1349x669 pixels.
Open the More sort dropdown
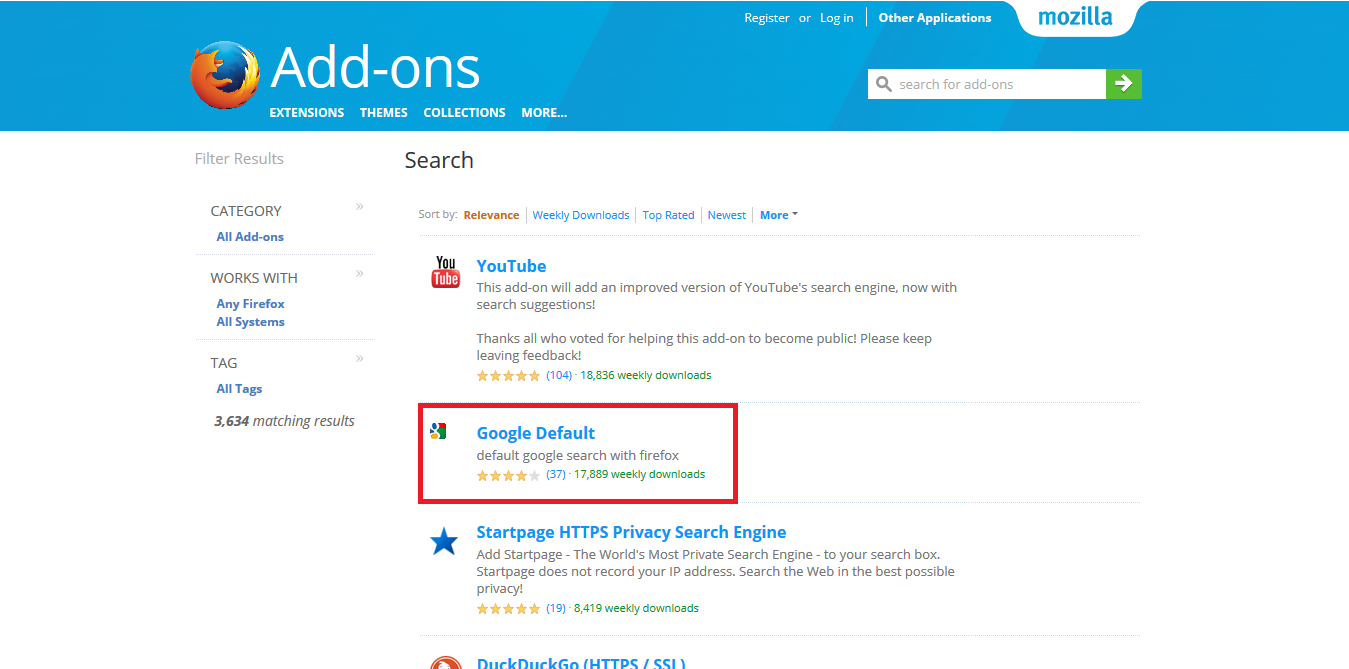(x=779, y=215)
